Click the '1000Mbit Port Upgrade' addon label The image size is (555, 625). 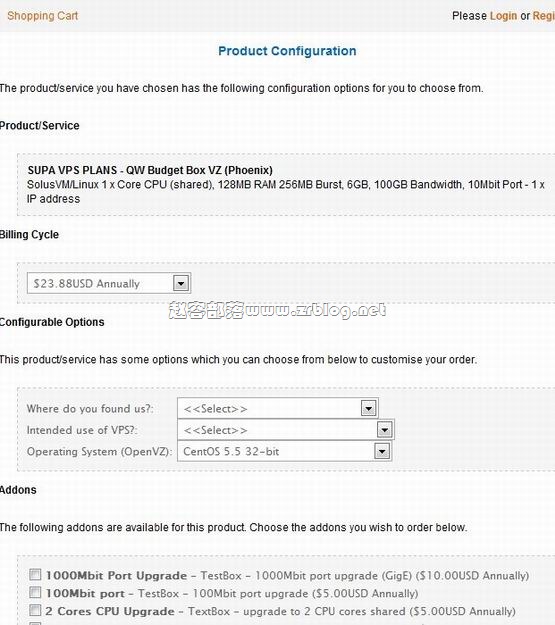click(x=116, y=576)
